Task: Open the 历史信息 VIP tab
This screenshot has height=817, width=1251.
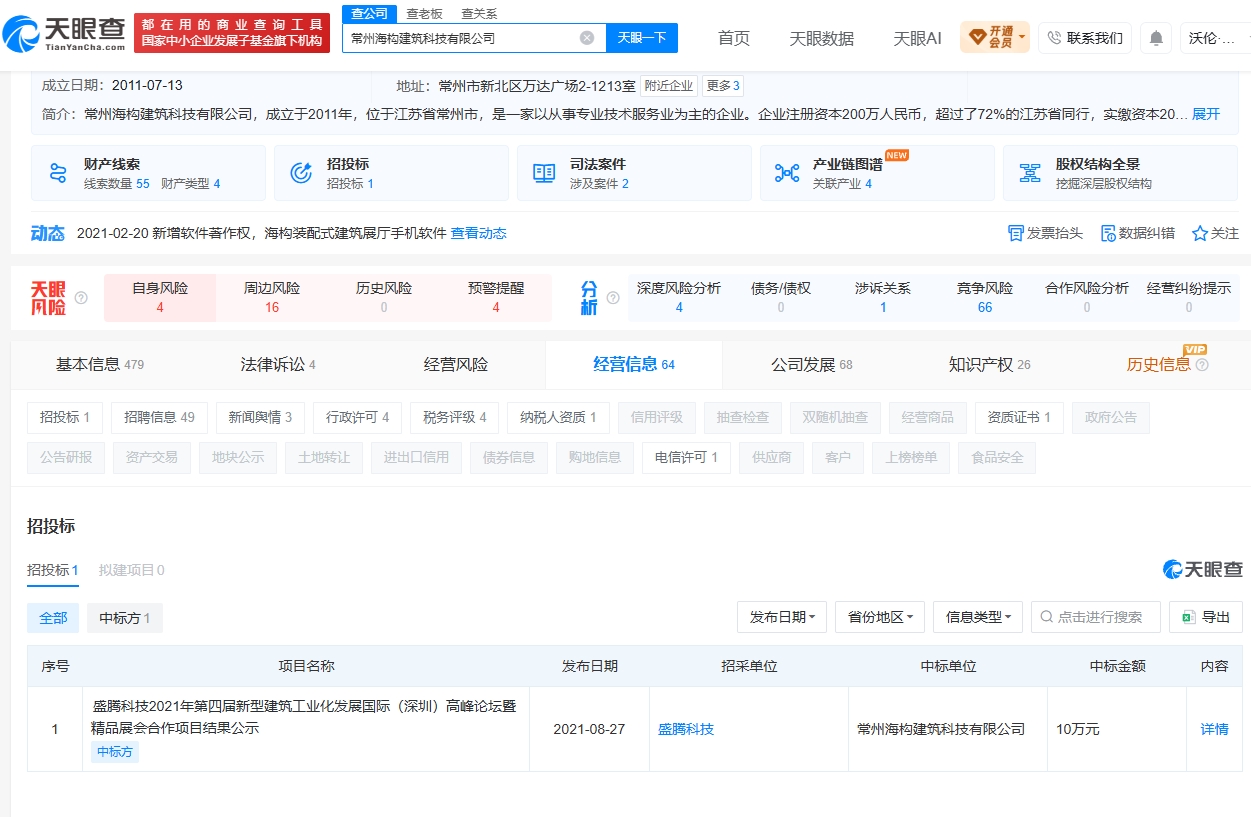Action: click(x=1167, y=365)
